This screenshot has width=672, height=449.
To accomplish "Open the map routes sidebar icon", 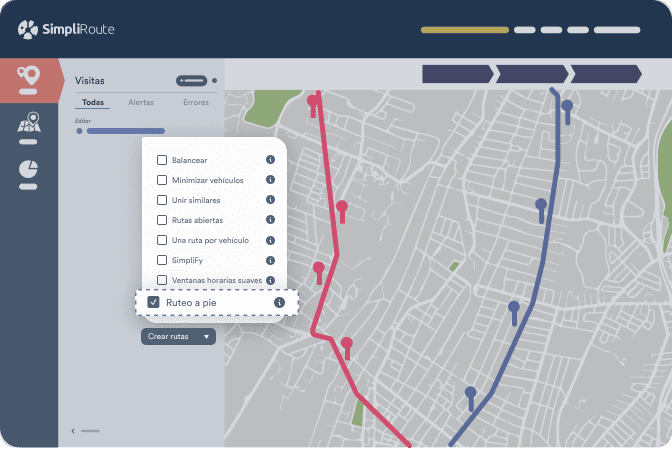I will [29, 122].
